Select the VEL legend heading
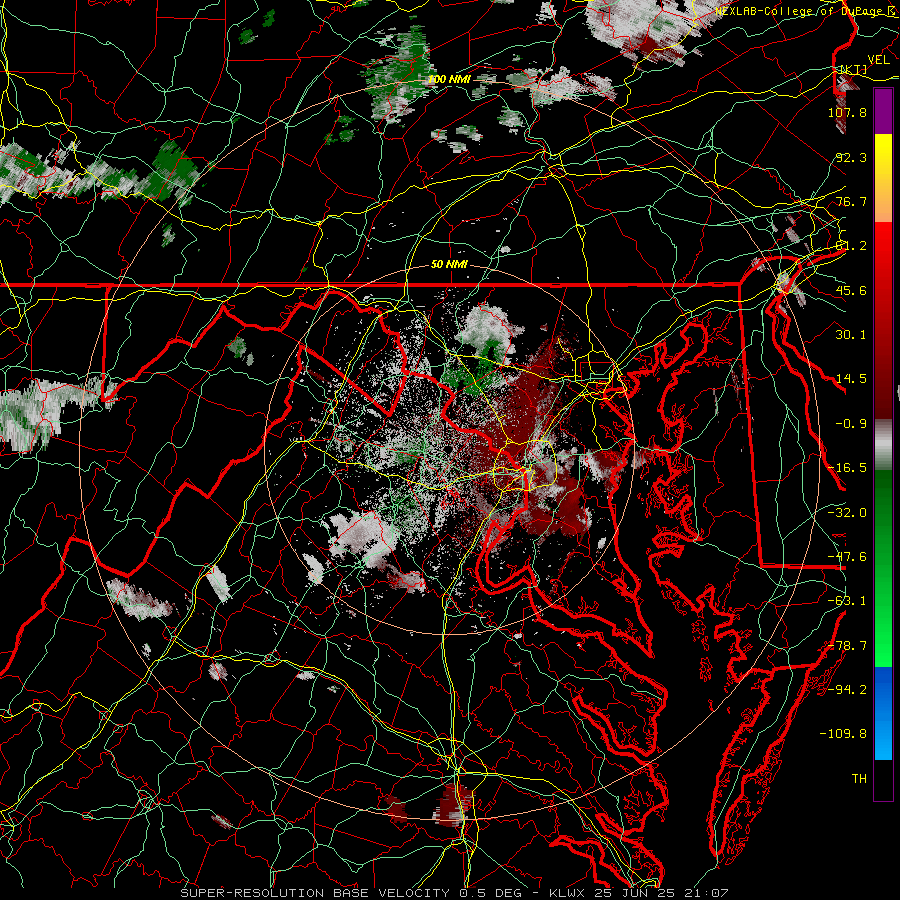The width and height of the screenshot is (900, 900). [878, 60]
